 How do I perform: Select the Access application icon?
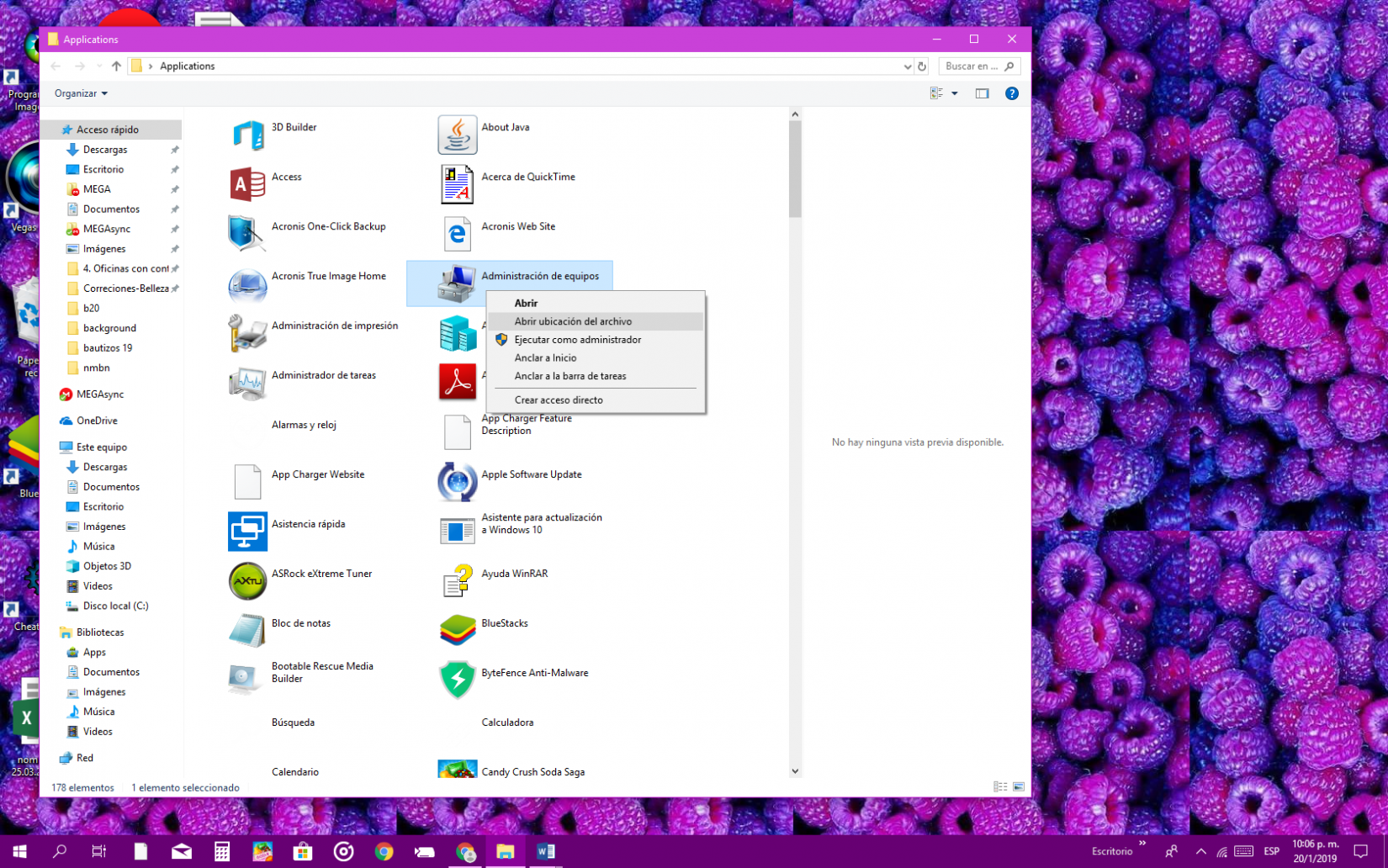tap(247, 185)
